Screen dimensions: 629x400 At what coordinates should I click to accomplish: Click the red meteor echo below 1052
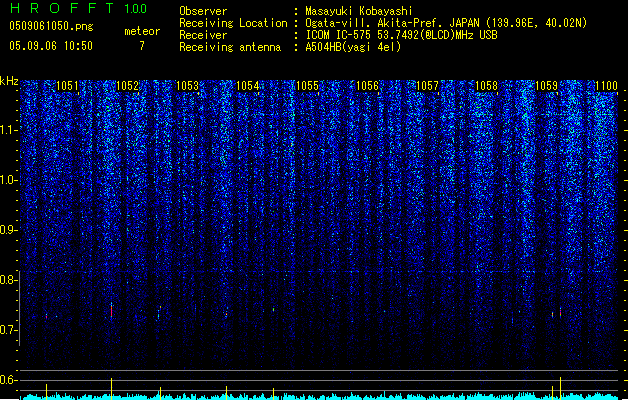click(x=112, y=310)
